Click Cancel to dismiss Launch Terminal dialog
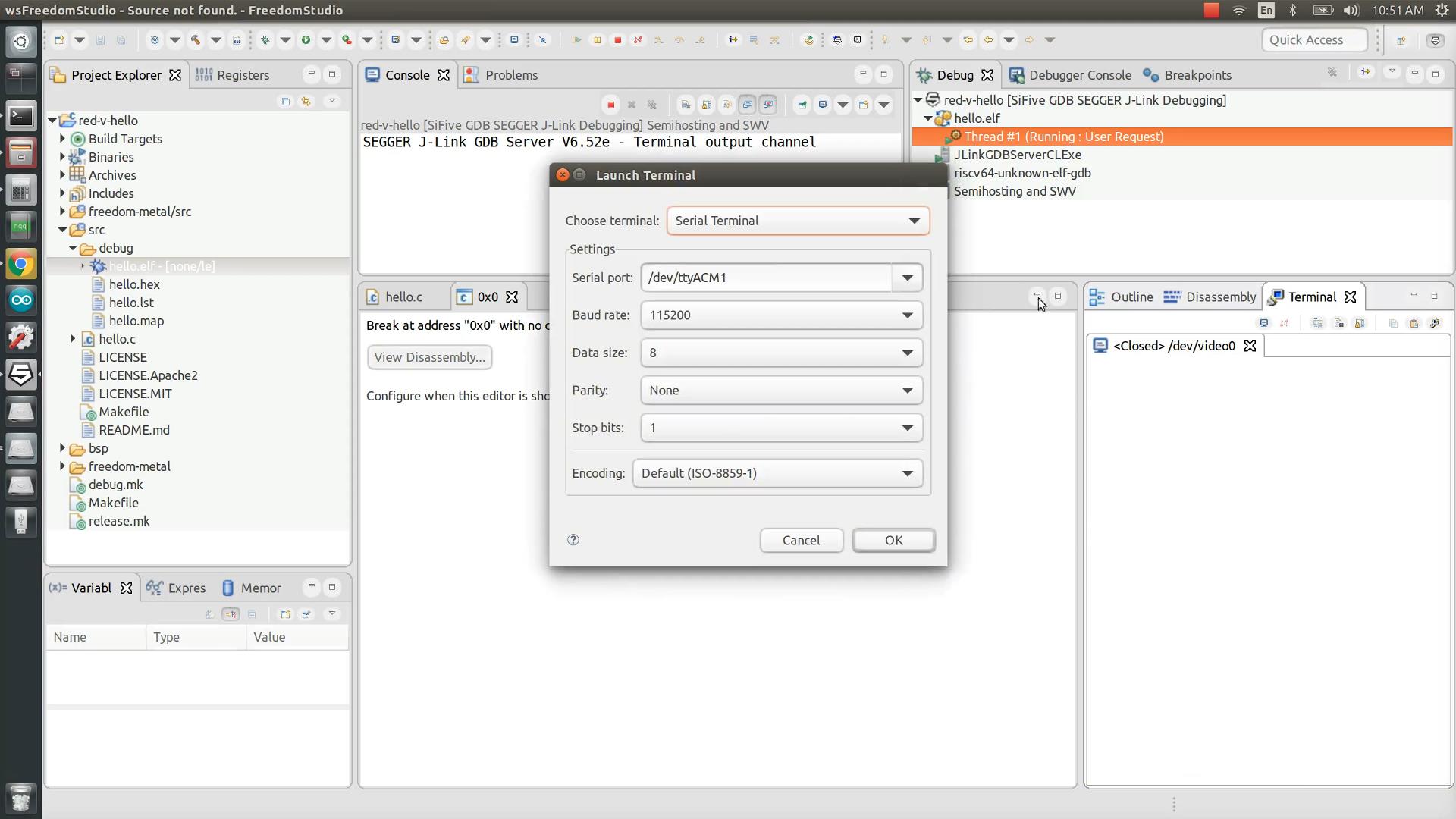Image resolution: width=1456 pixels, height=819 pixels. [x=801, y=540]
